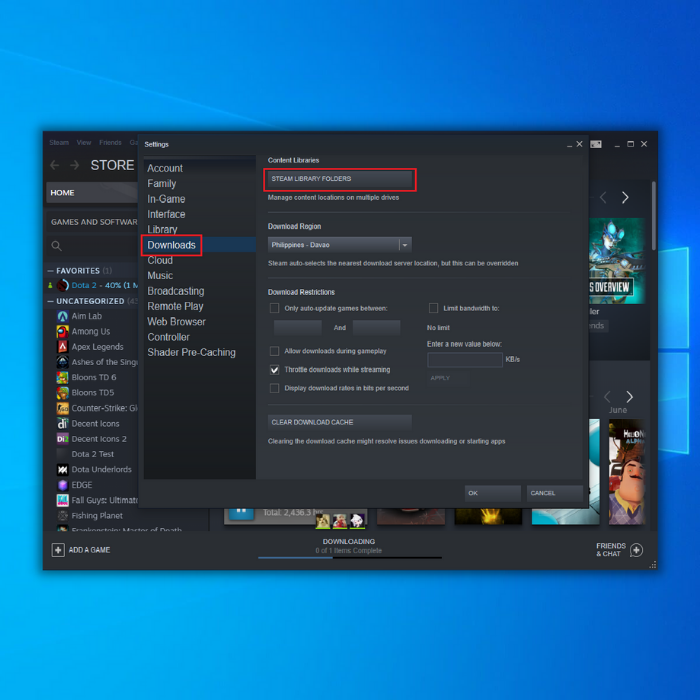700x700 pixels.
Task: Select Family settings category
Action: pos(162,184)
